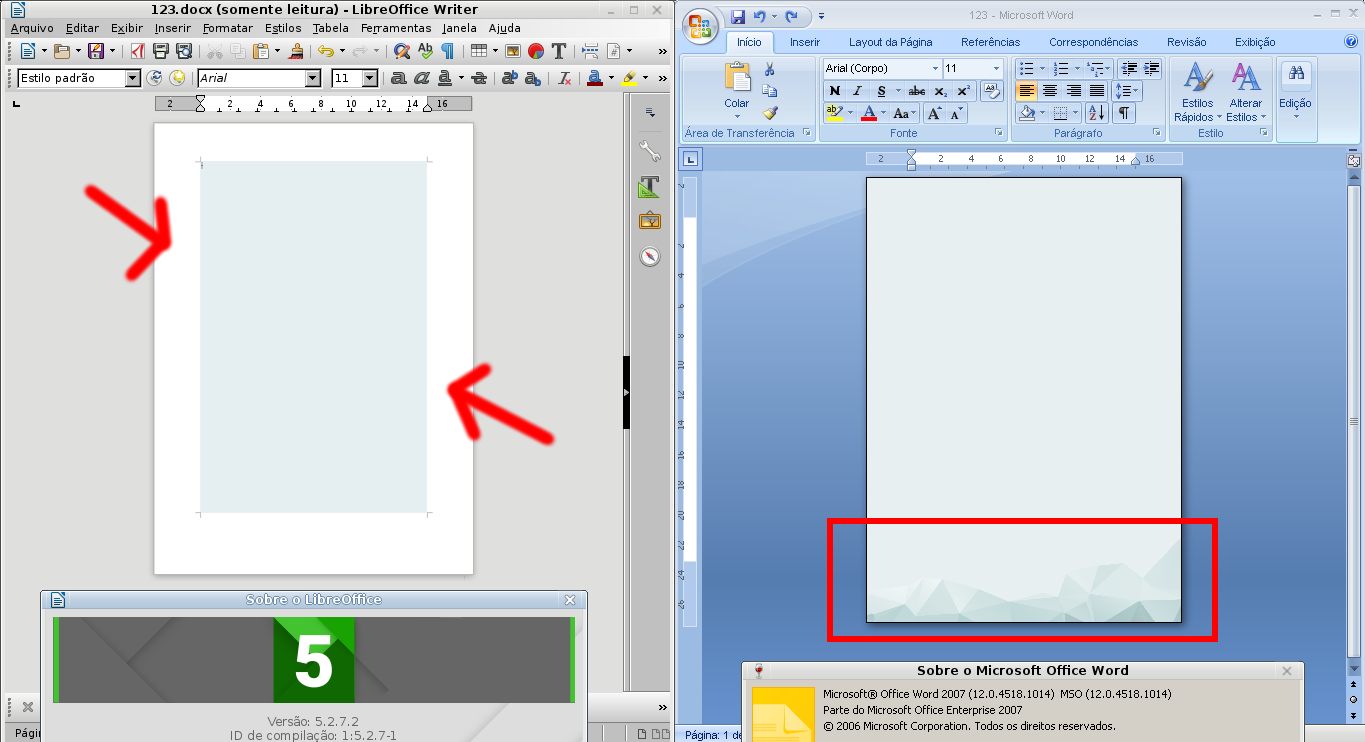Open Gallery deck in Writer sidebar
Screen dimensions: 1365x742
coord(650,221)
